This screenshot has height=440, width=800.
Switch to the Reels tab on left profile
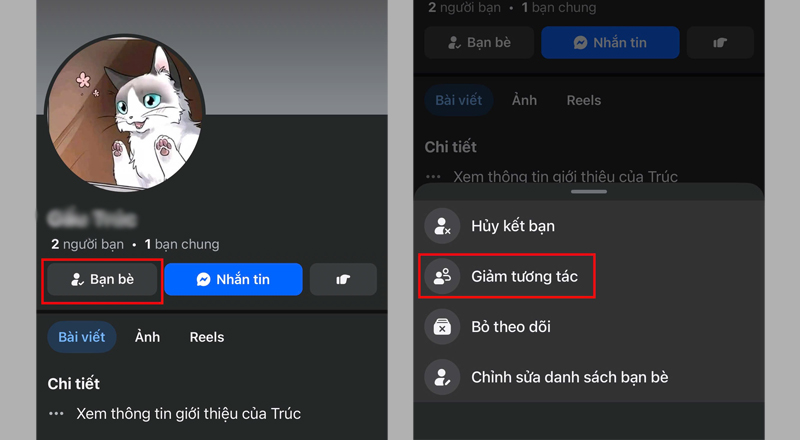pos(207,337)
